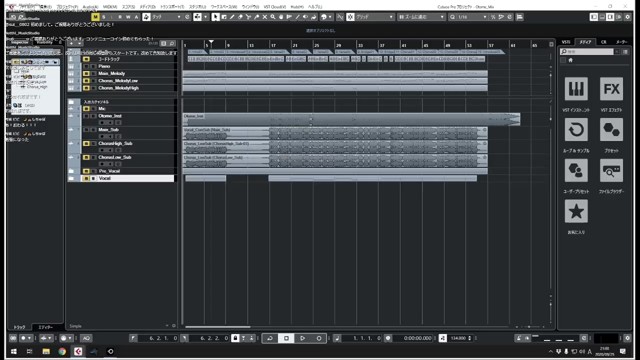Open the Audio menu

(x=90, y=7)
